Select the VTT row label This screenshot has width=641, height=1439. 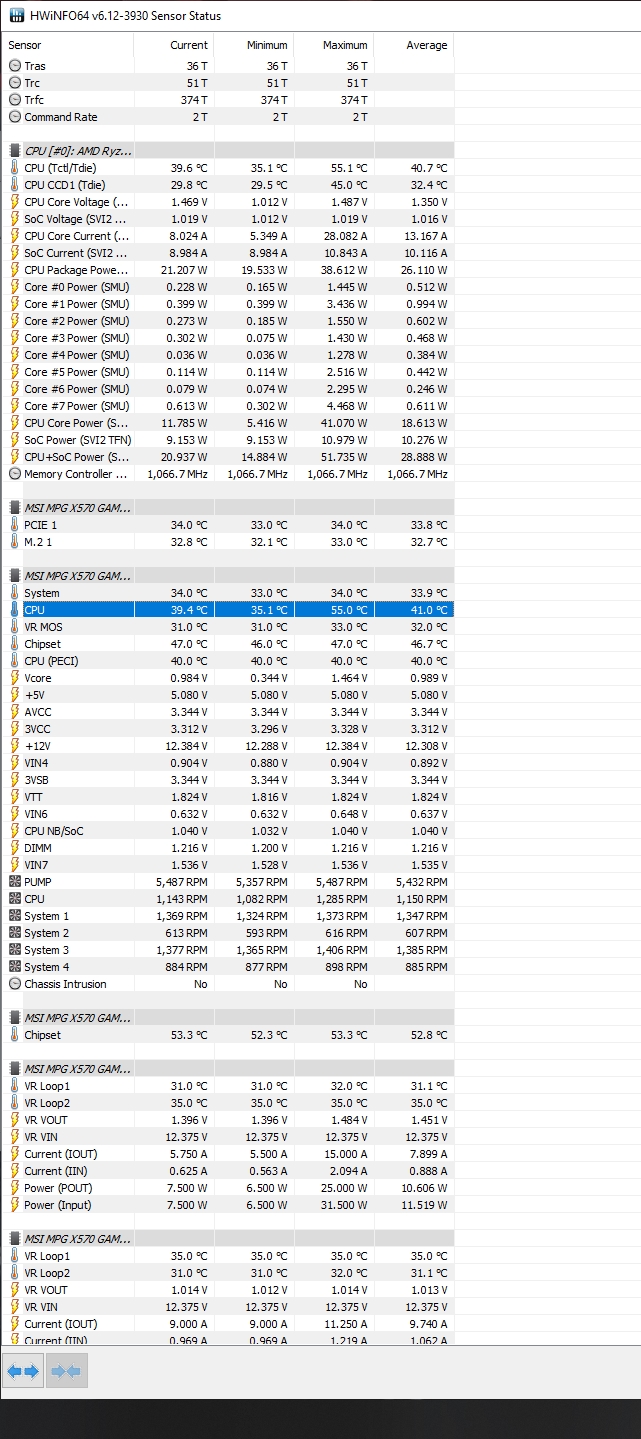tap(35, 797)
